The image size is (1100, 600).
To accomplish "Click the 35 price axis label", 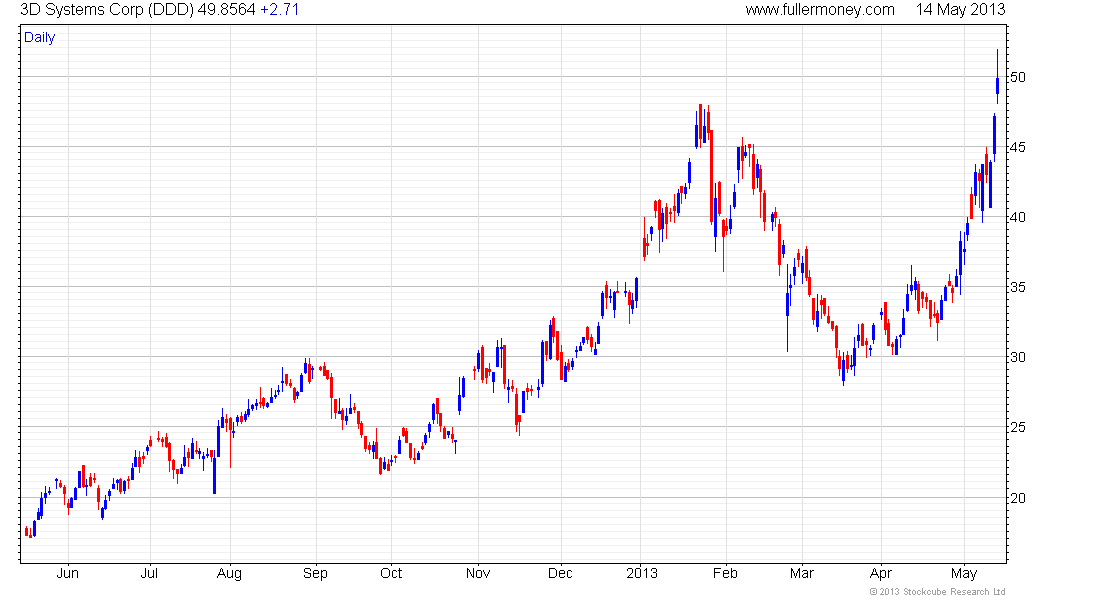I will [1017, 287].
